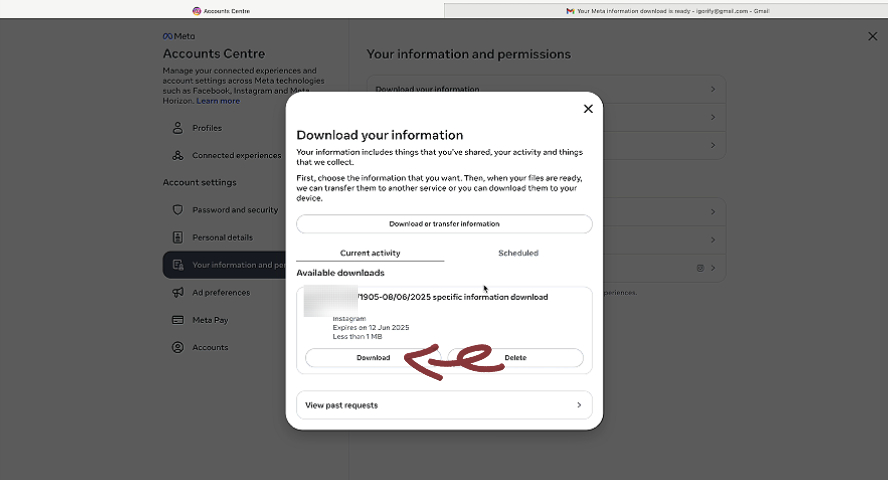The height and width of the screenshot is (480, 888).
Task: Click the Accounts Centre heading
Action: [x=214, y=54]
